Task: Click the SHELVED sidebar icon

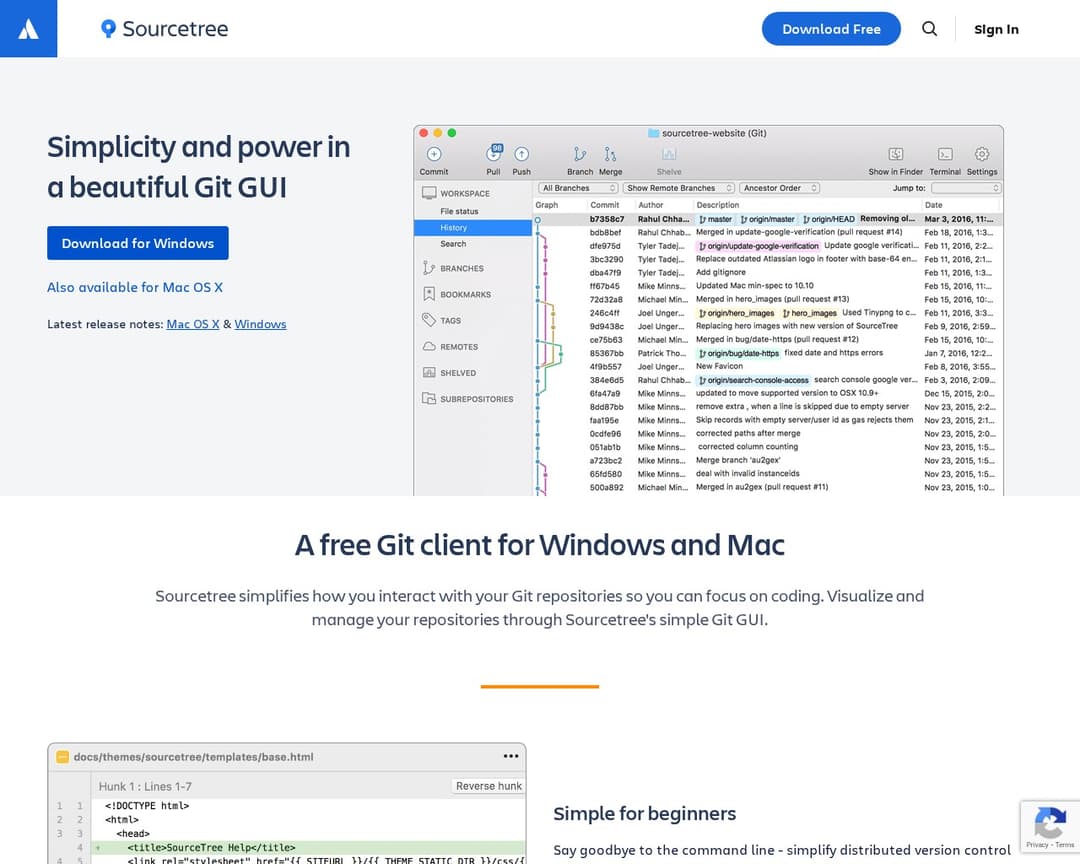Action: (x=429, y=373)
